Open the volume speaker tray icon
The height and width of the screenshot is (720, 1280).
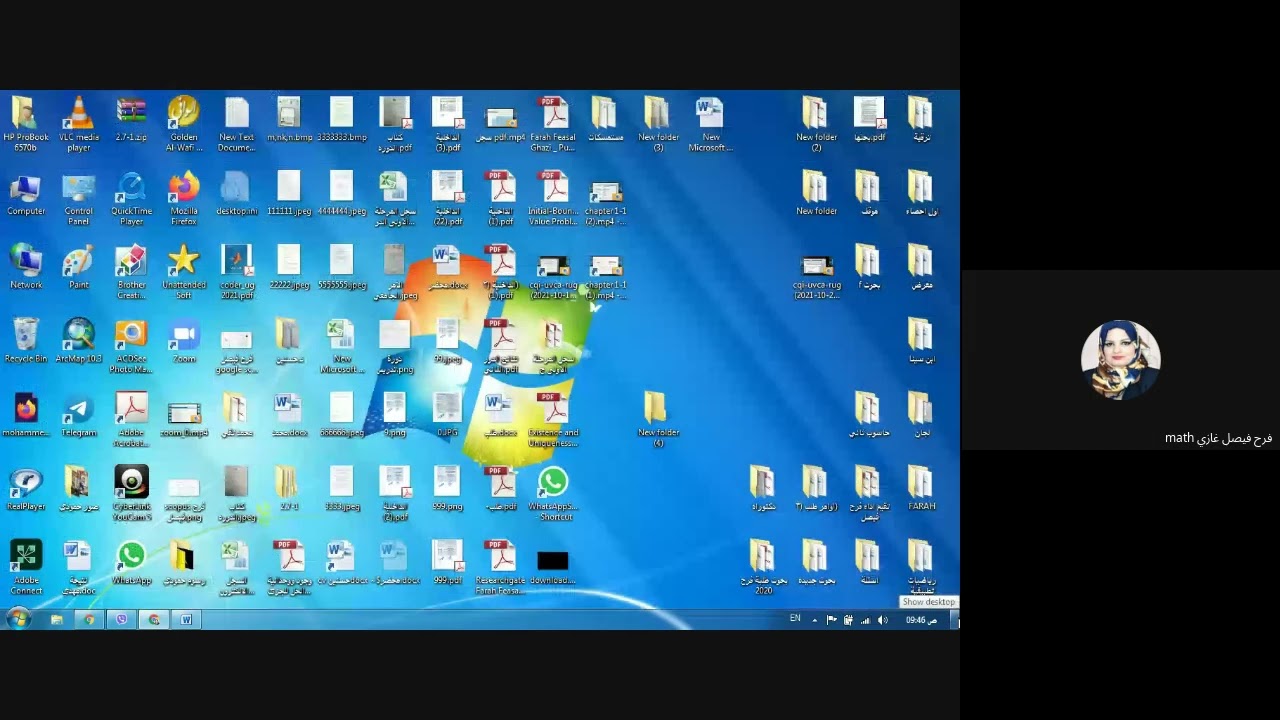coord(882,620)
